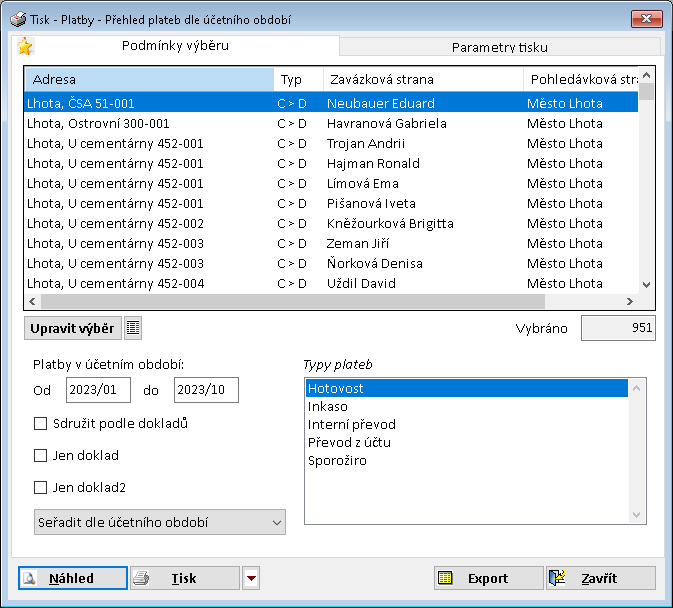Click the Od period start field
The width and height of the screenshot is (673, 608).
98,390
